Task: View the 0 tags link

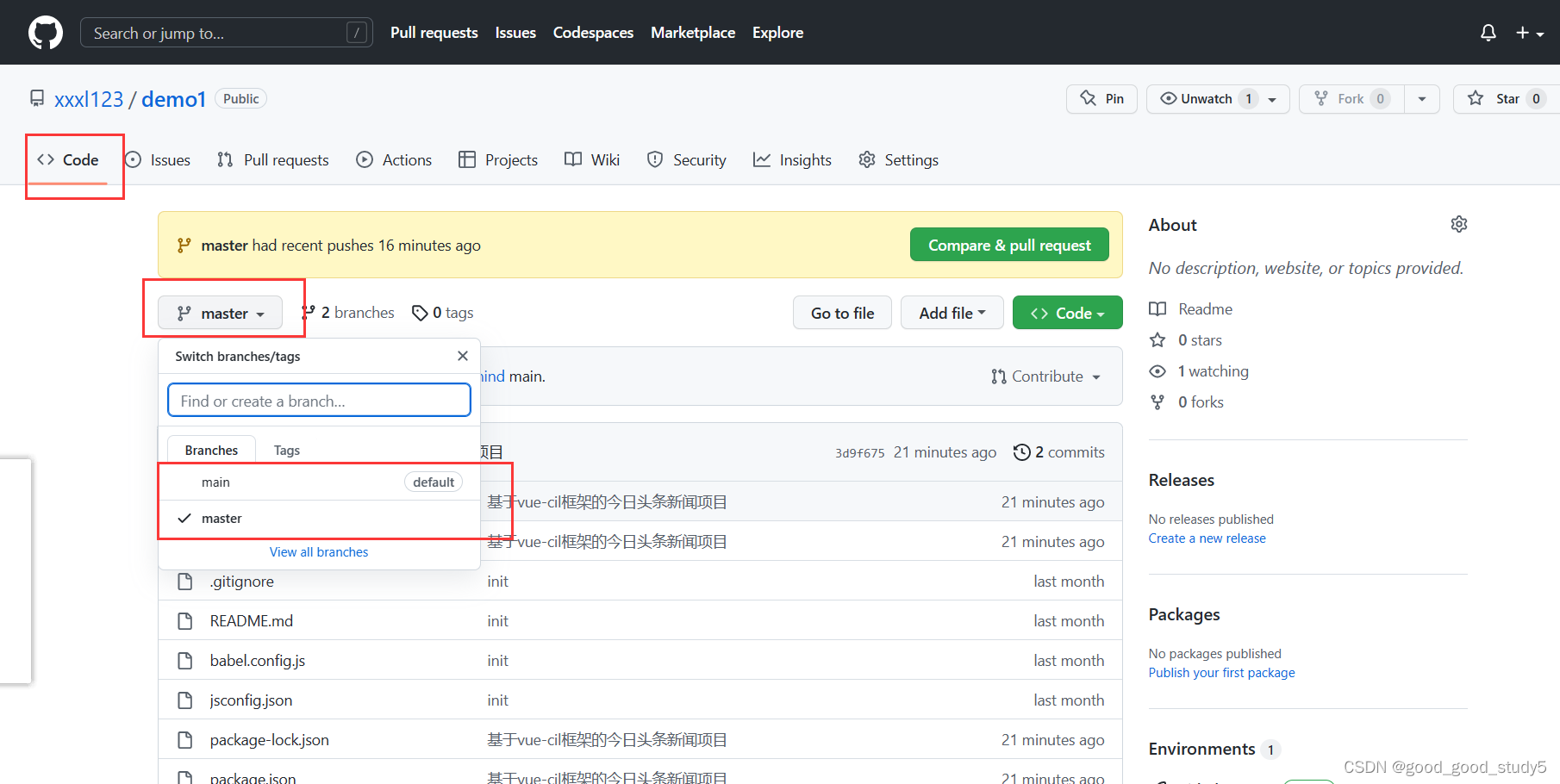Action: coord(443,313)
